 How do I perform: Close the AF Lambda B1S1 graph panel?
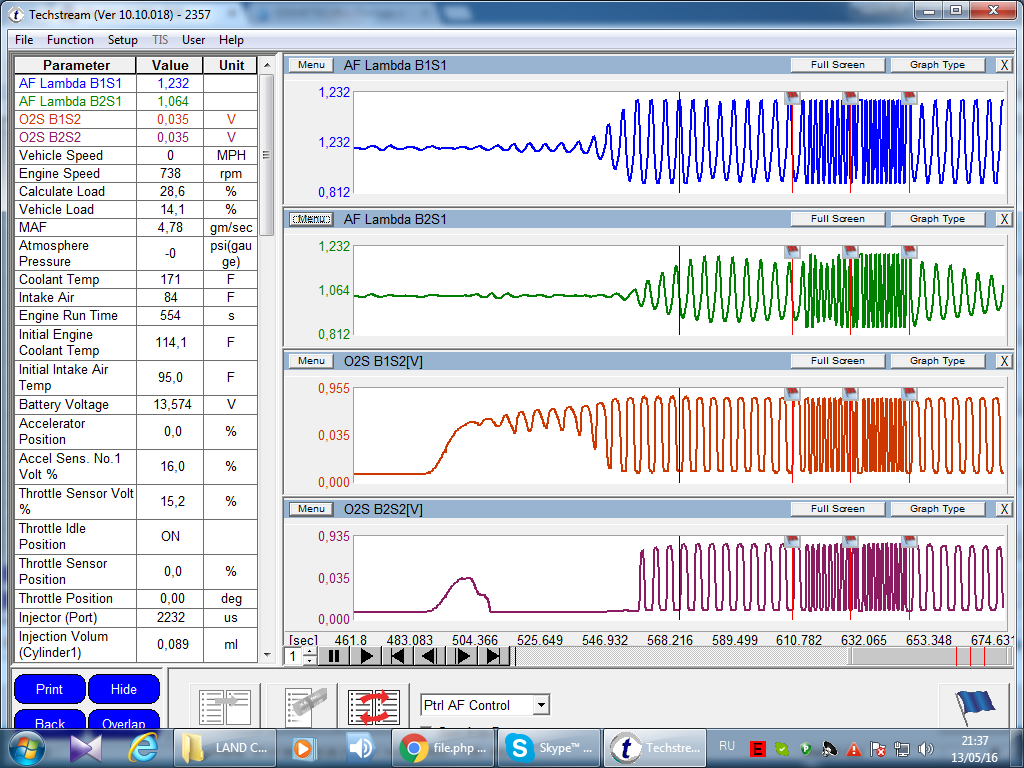(1004, 65)
